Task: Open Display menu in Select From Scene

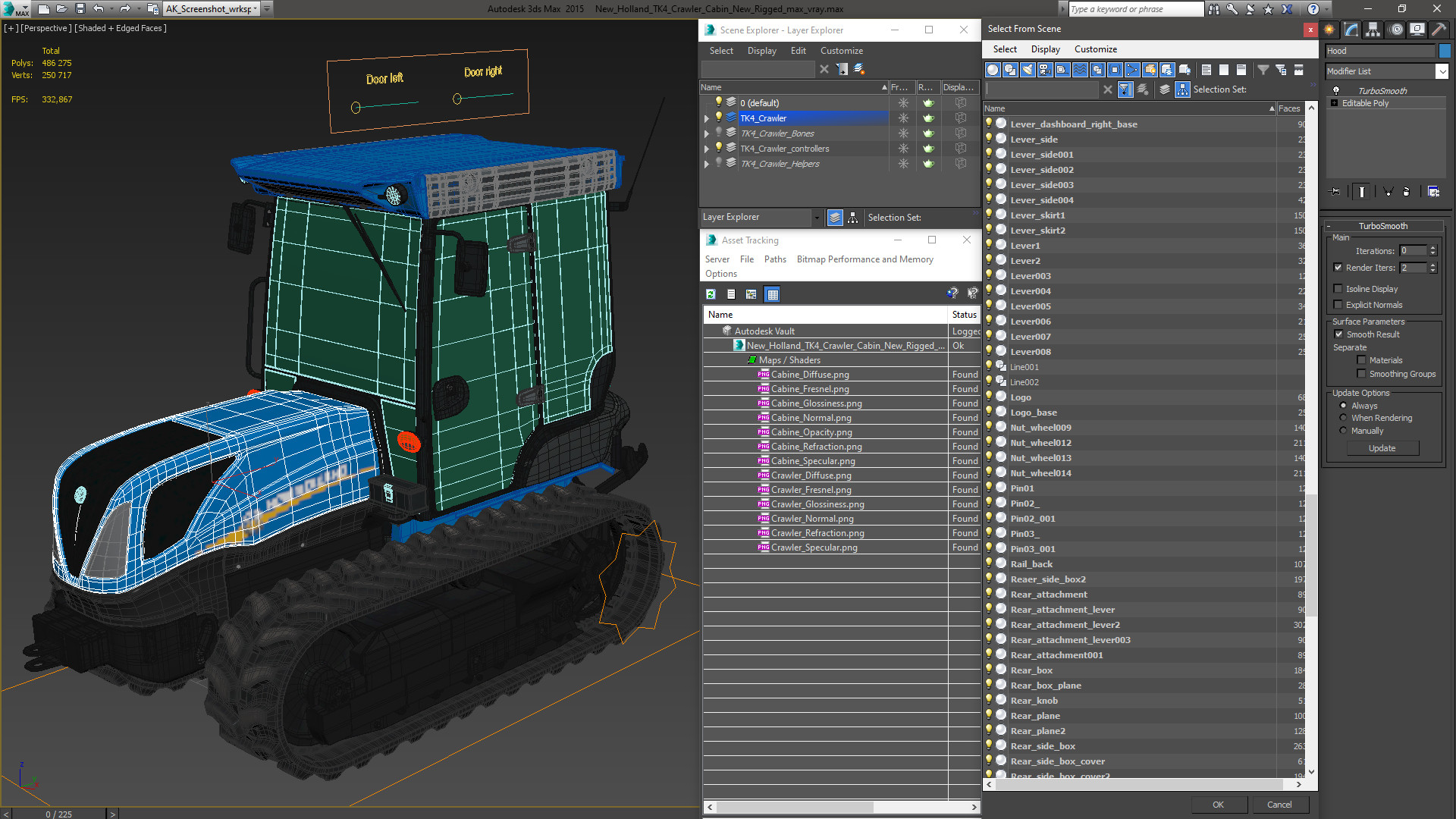Action: click(1045, 49)
